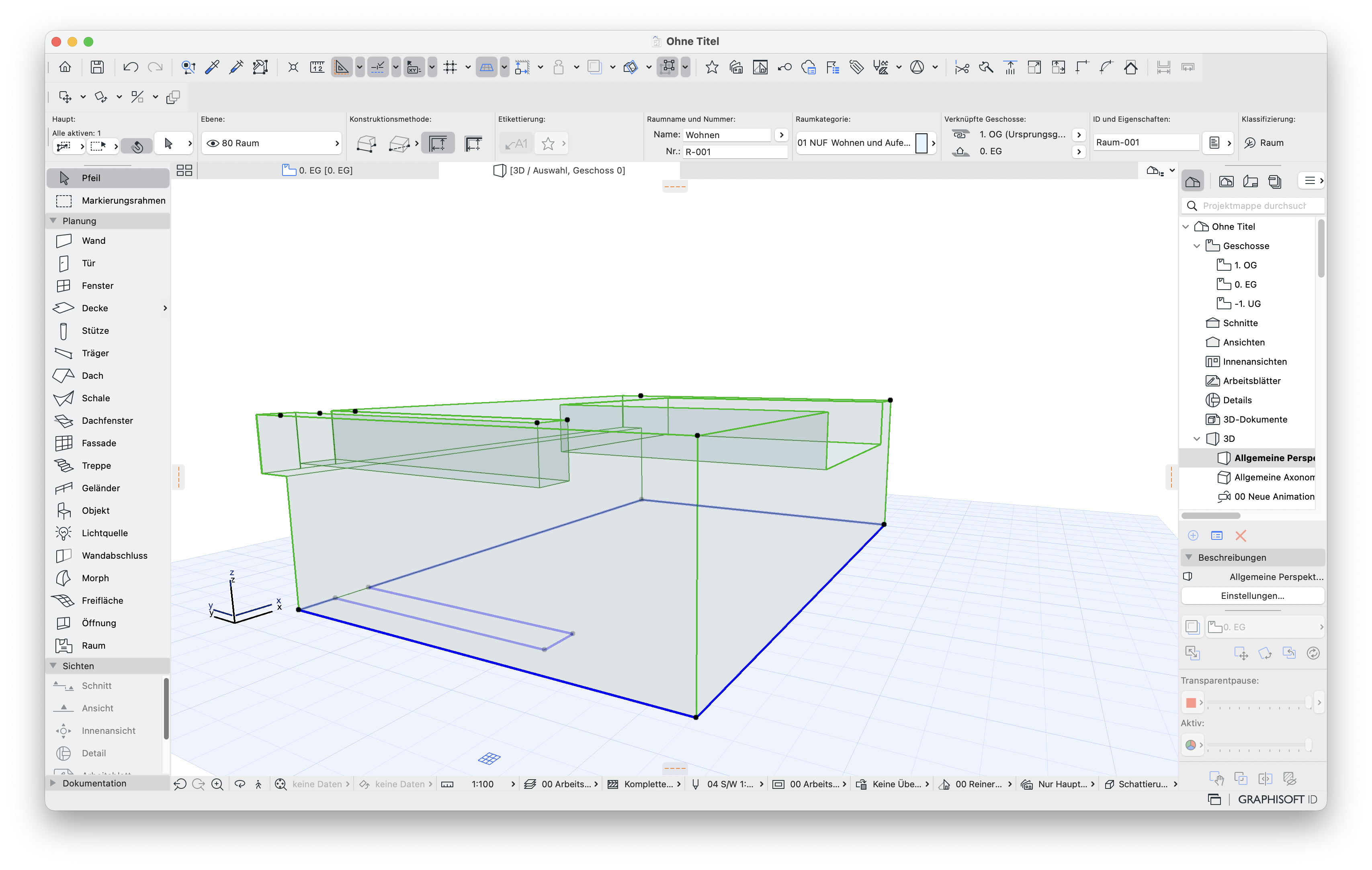Toggle the ruler measurement toolbar icon
1372x870 pixels.
click(317, 67)
